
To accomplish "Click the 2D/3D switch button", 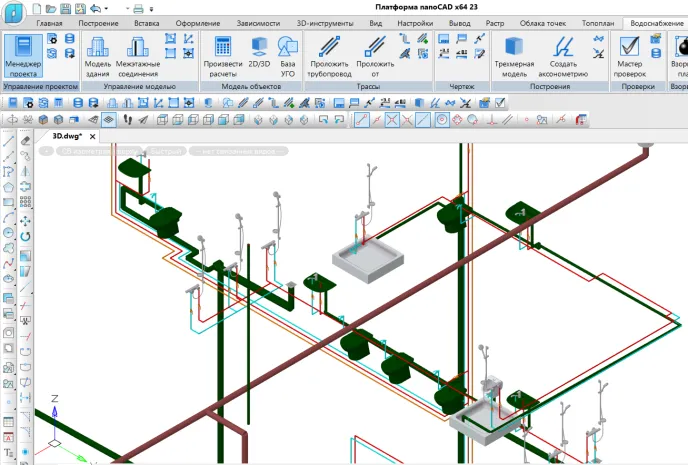I will (259, 56).
